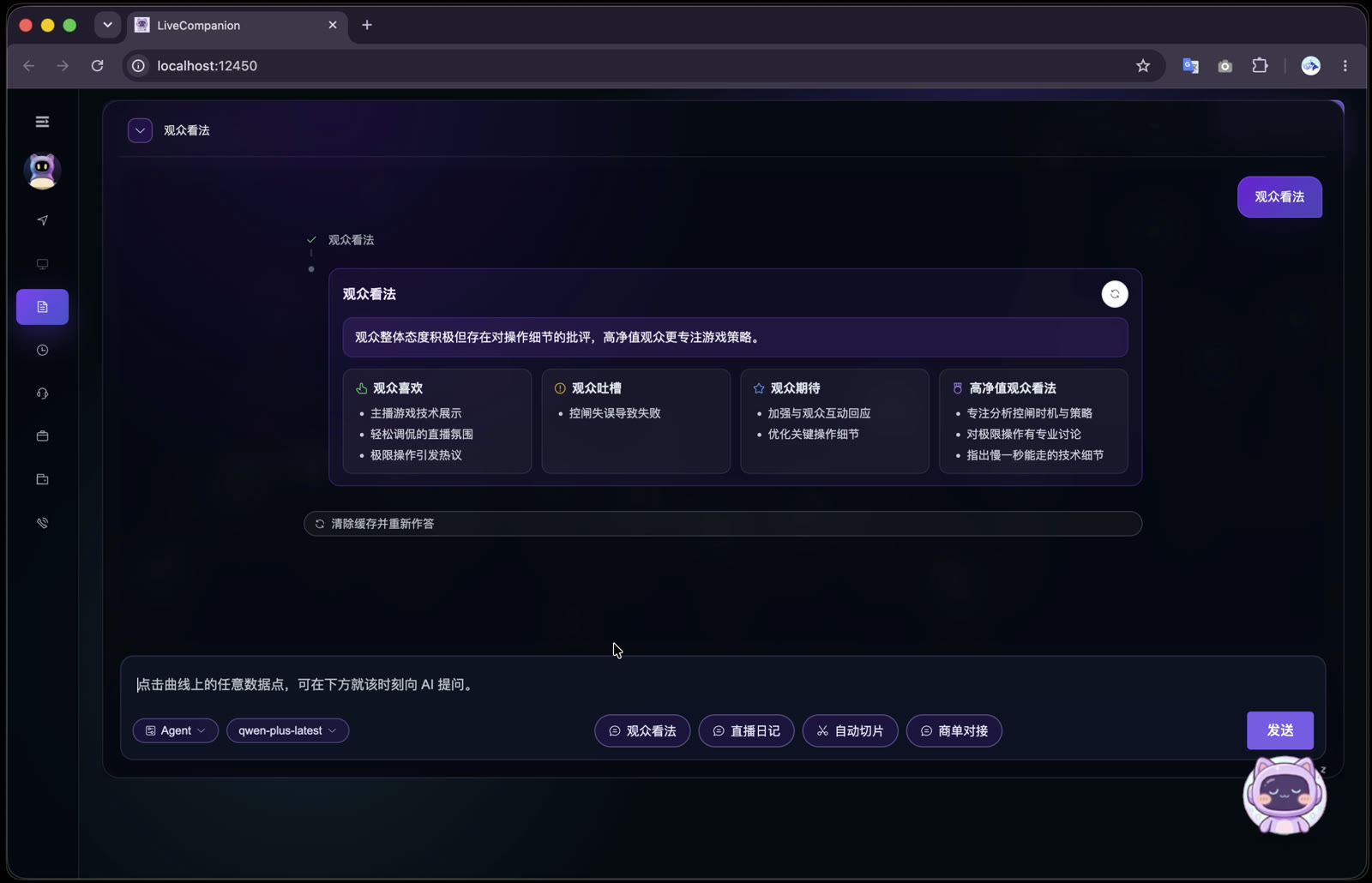Click bullet 主播游戏技术展示
The image size is (1372, 883).
(416, 413)
